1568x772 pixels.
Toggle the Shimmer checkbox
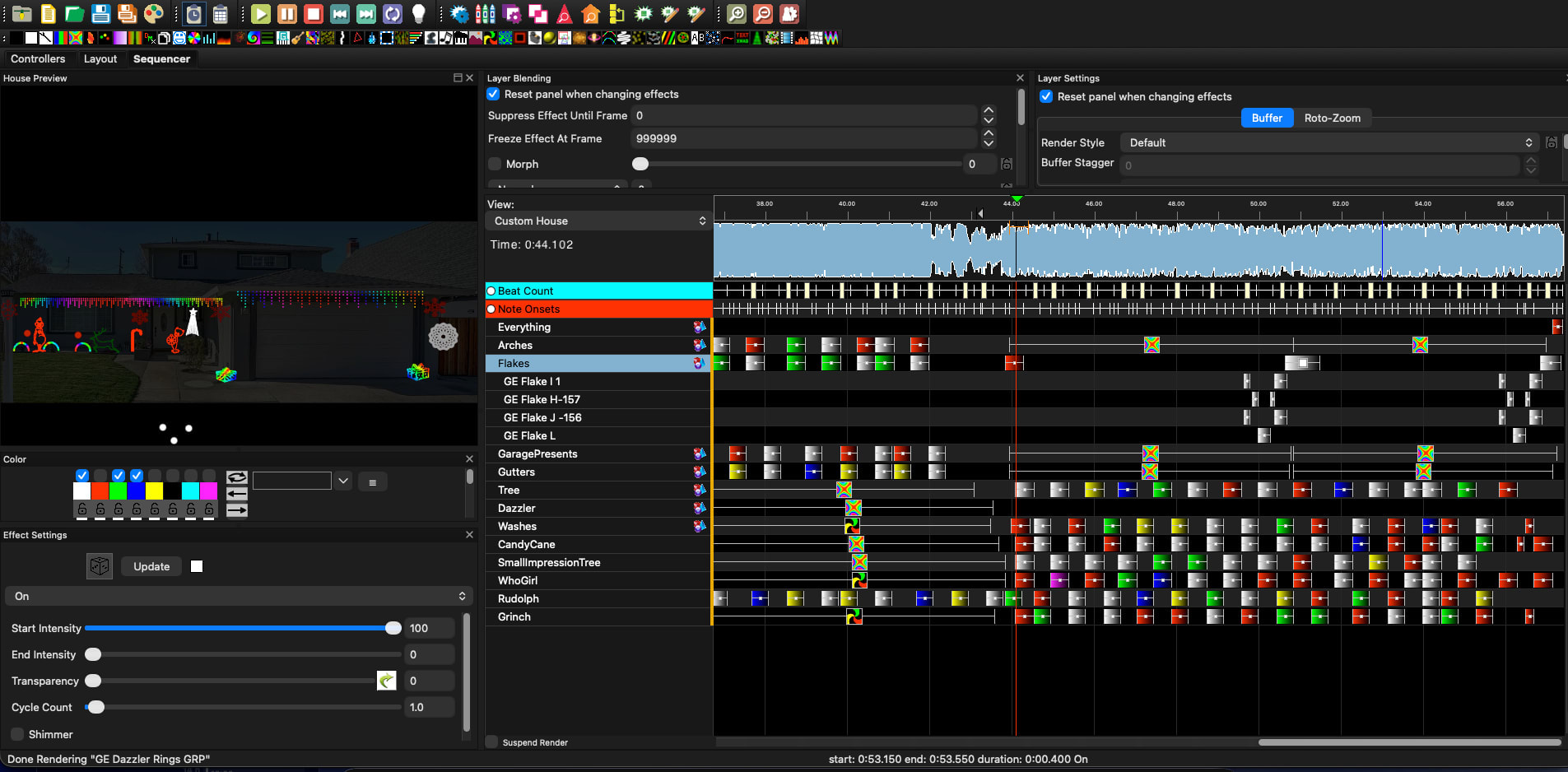tap(17, 734)
